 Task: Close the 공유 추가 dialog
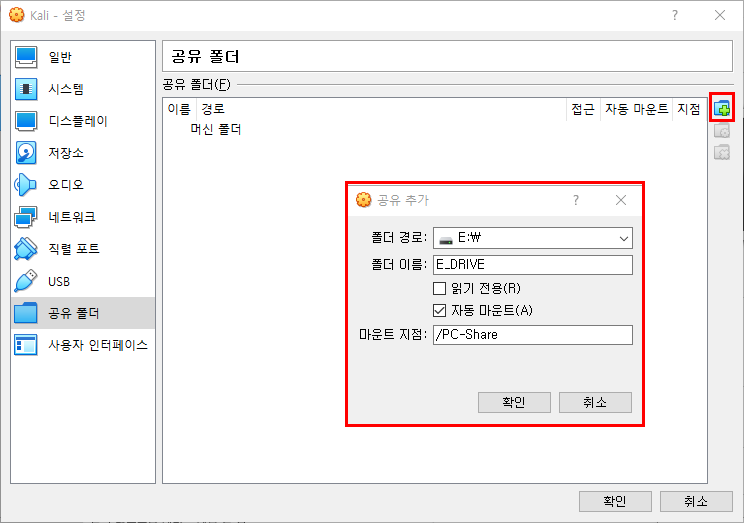(x=621, y=200)
